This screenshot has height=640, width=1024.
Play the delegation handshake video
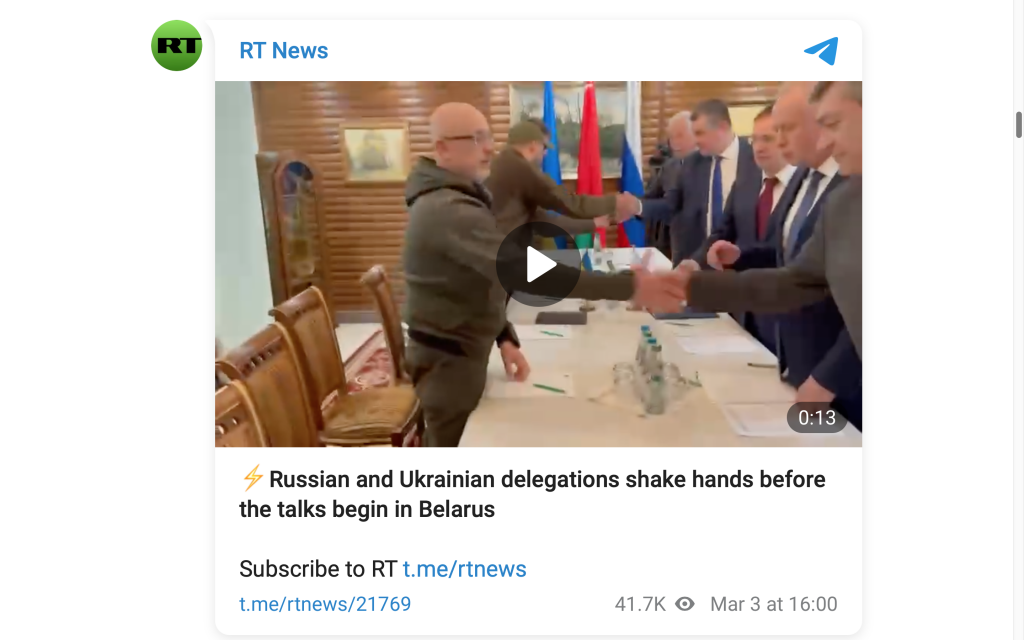coord(538,264)
